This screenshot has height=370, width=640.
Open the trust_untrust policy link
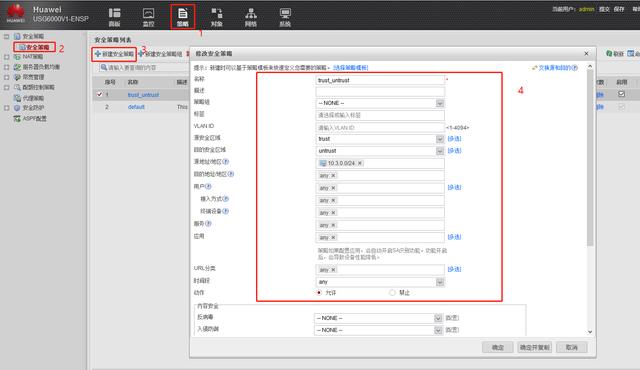(x=143, y=95)
